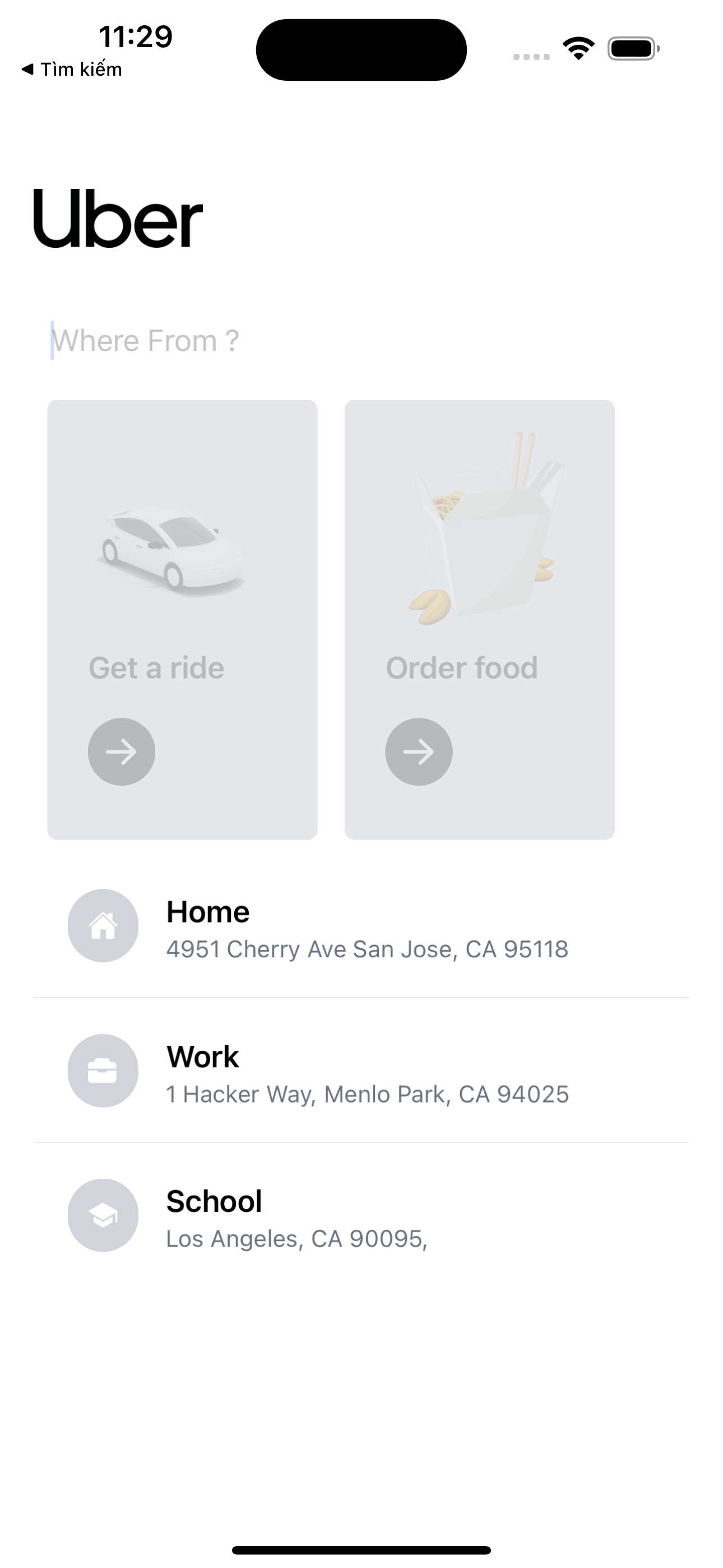
Task: Select address 1 Hacker Way, Menlo Park
Action: (367, 1095)
